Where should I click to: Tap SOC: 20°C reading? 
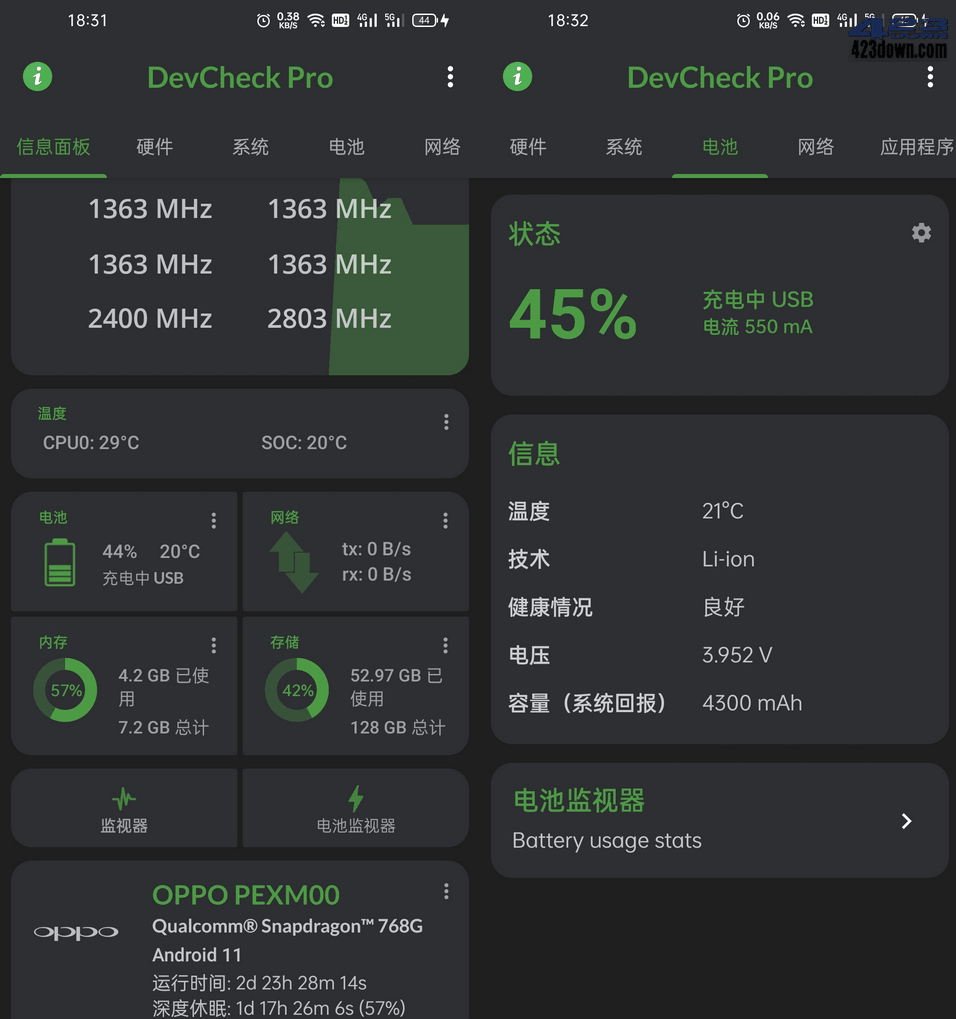304,443
